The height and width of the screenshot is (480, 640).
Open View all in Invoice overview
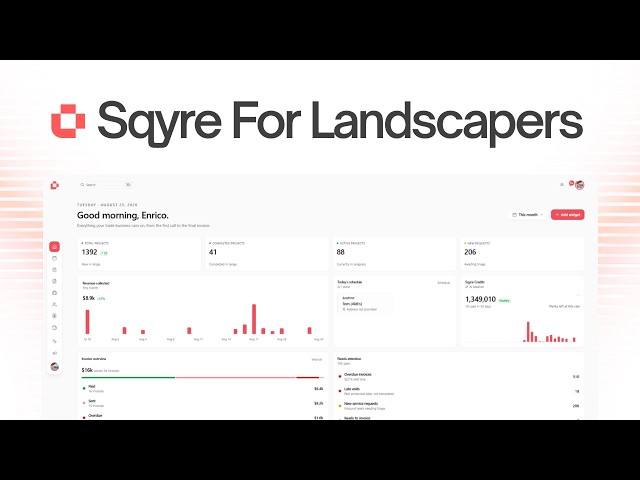pos(316,360)
